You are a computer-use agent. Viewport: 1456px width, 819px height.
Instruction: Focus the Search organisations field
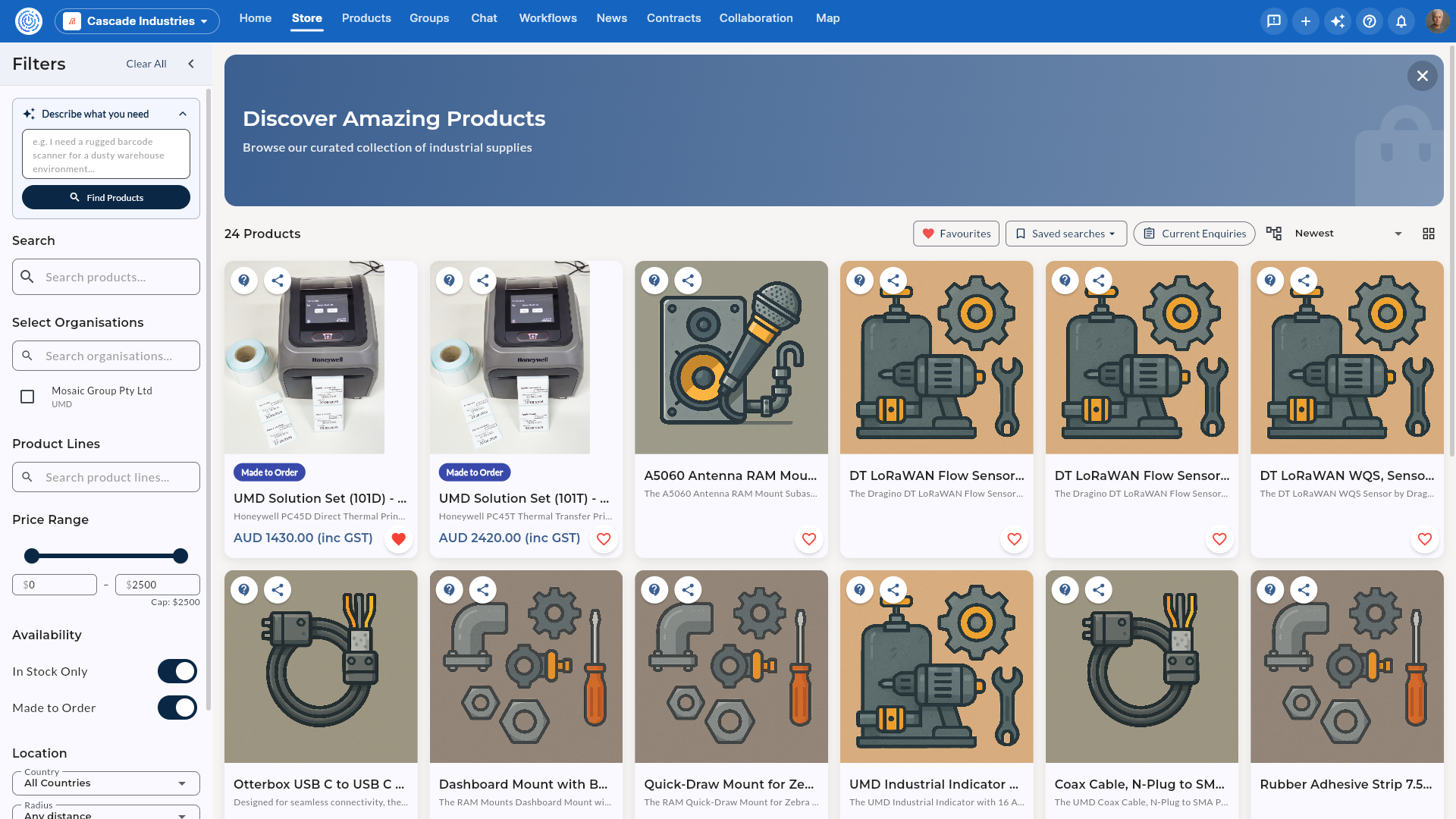coord(106,356)
